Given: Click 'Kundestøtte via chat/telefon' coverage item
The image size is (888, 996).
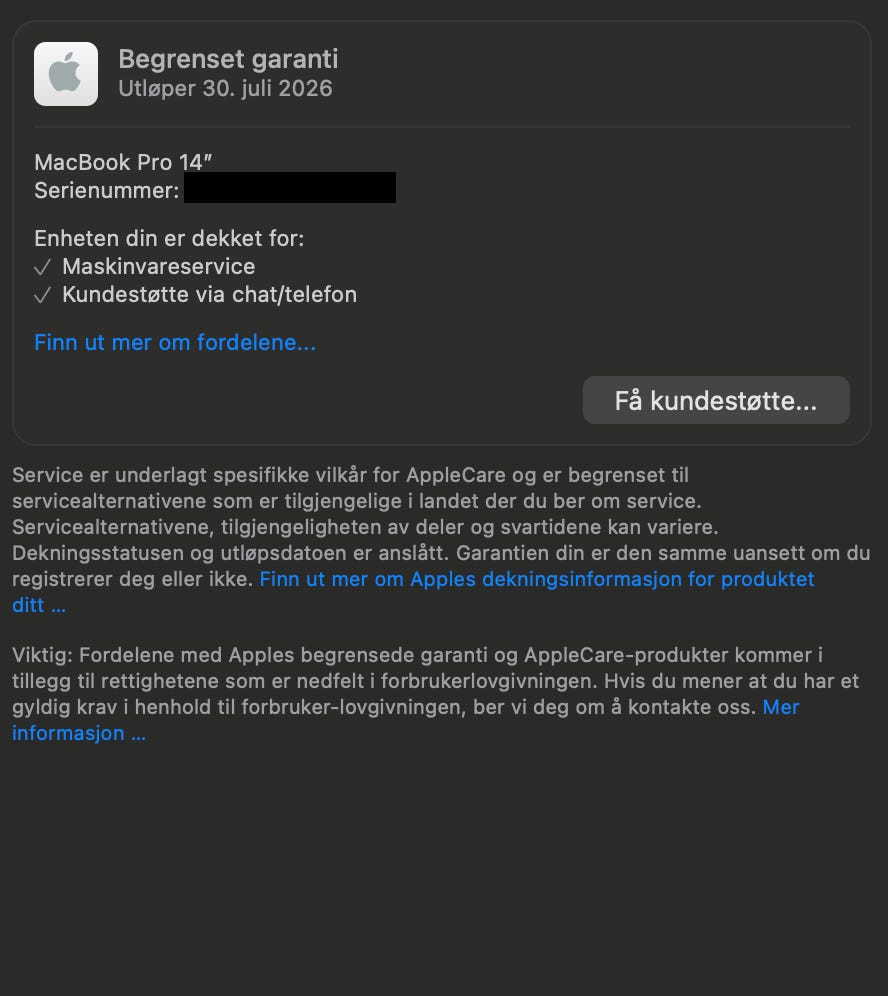Looking at the screenshot, I should click(x=210, y=295).
